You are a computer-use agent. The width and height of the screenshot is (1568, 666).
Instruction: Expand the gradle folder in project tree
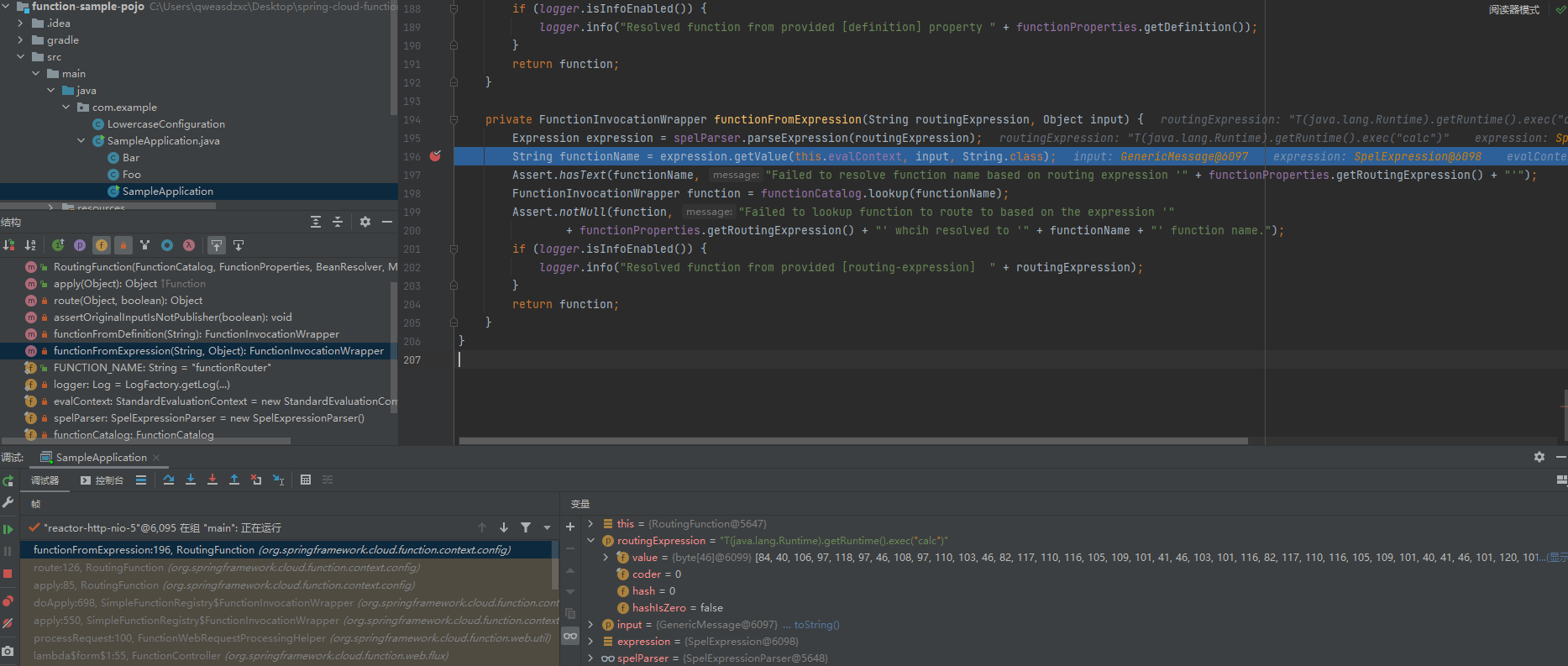point(21,40)
